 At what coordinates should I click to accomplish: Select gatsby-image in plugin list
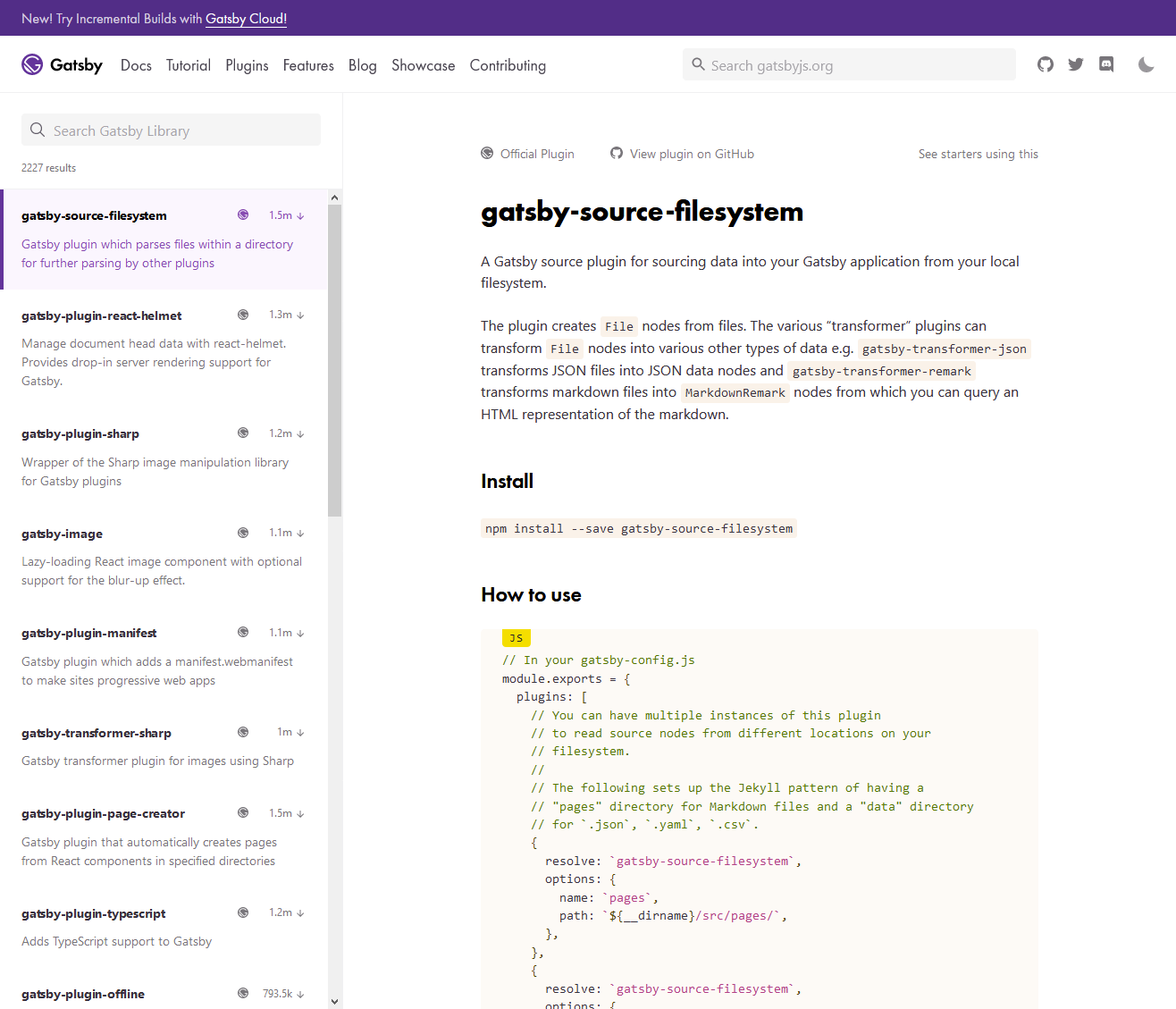point(62,534)
